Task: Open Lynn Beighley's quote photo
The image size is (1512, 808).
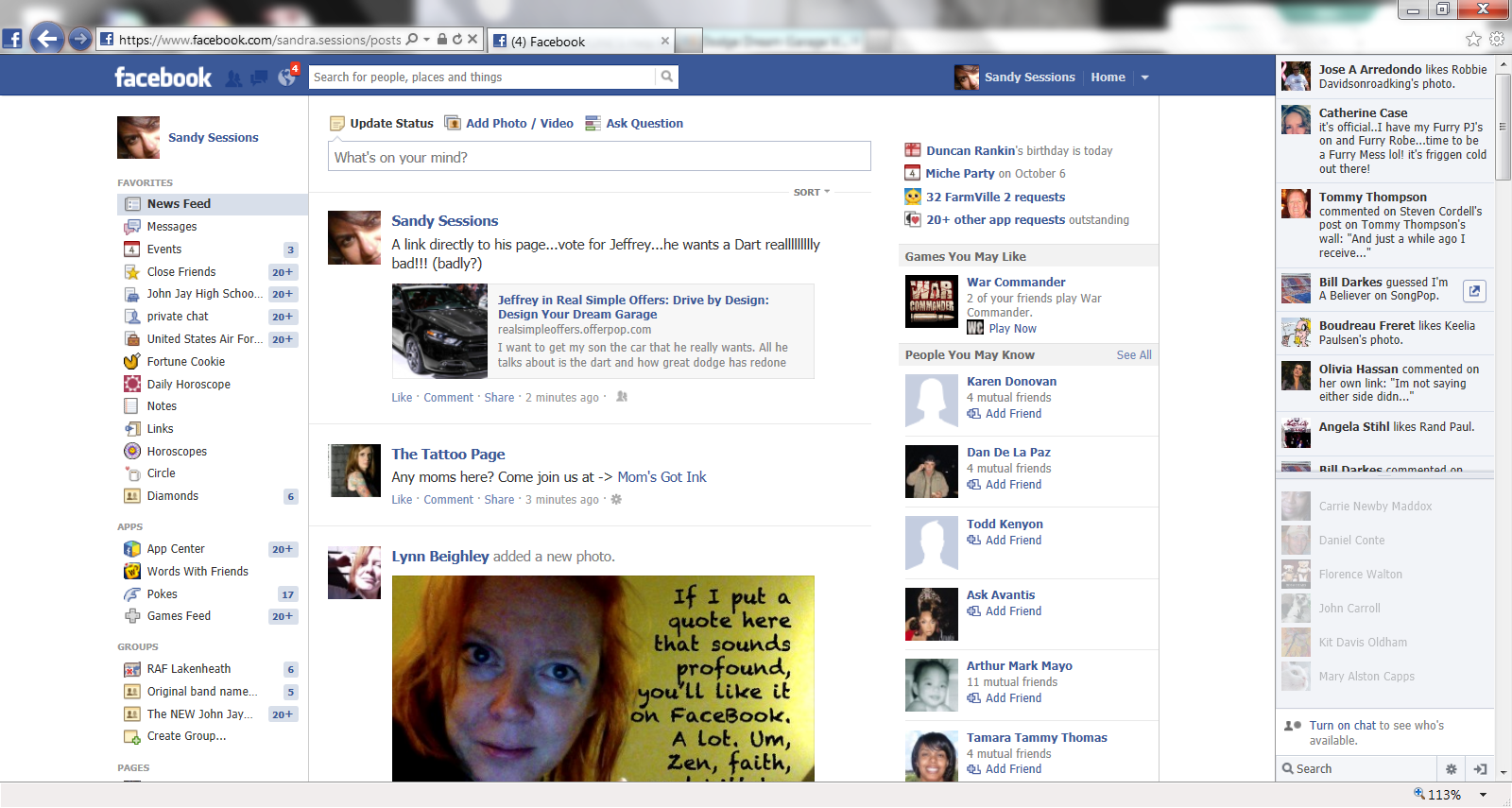Action: click(x=603, y=679)
